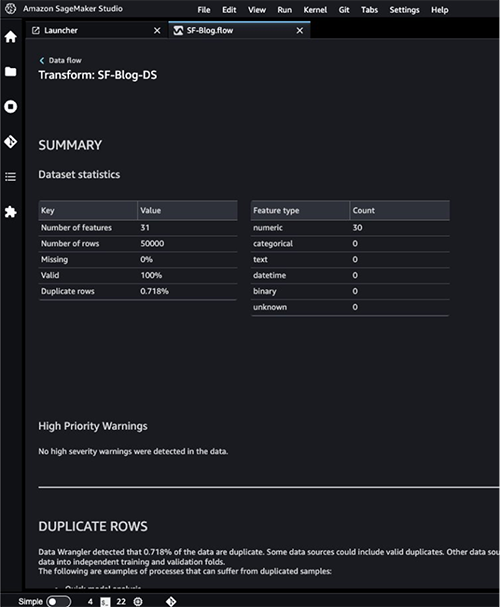Click the Git icon in status bar
Image resolution: width=500 pixels, height=607 pixels.
click(x=171, y=601)
